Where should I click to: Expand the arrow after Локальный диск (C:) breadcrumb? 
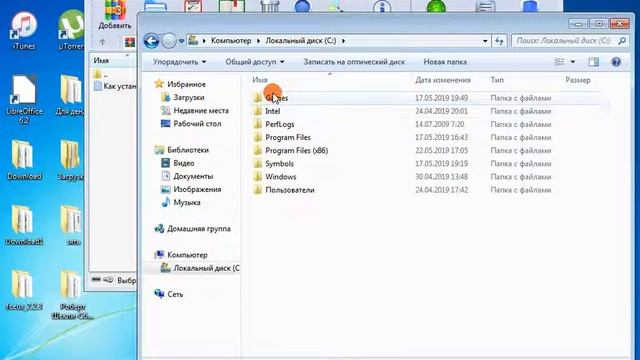(343, 41)
